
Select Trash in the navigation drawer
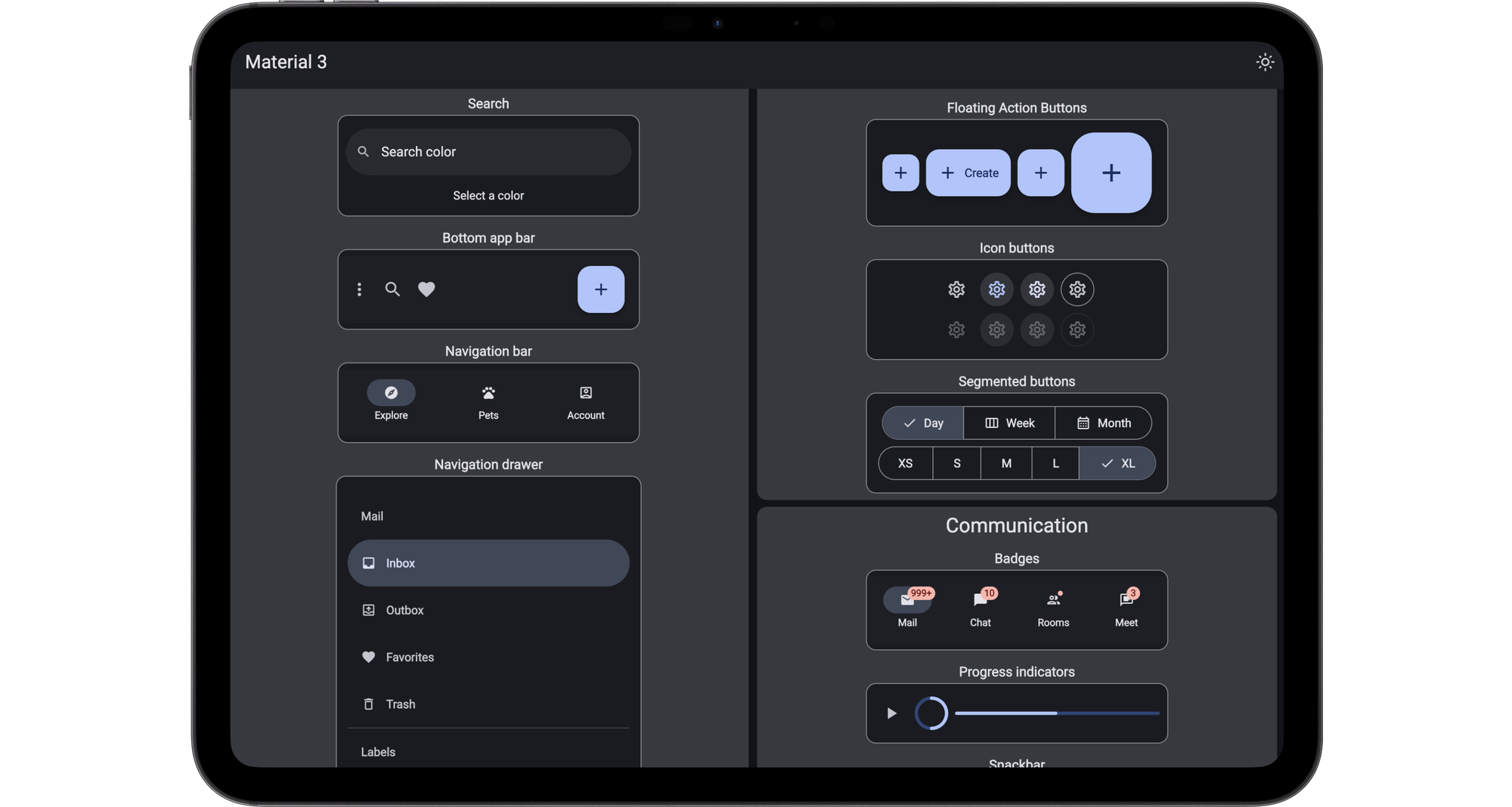point(400,703)
